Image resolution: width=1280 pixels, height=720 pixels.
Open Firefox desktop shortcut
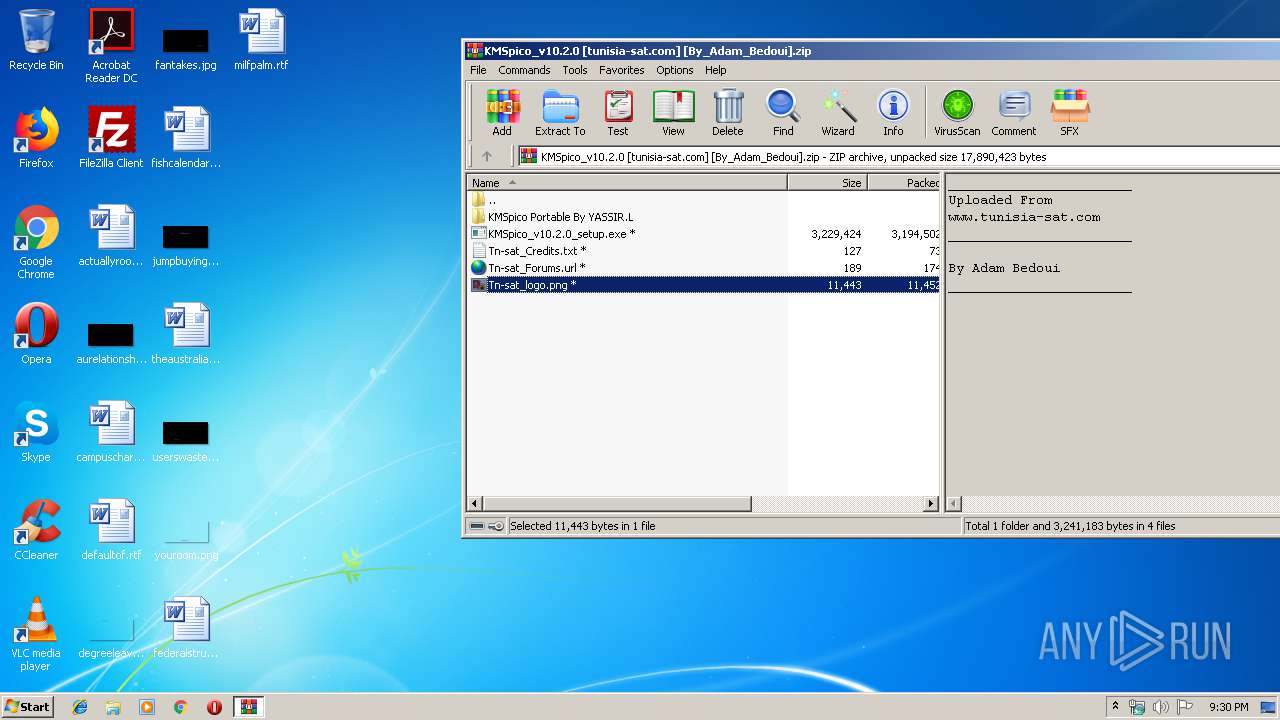coord(36,138)
